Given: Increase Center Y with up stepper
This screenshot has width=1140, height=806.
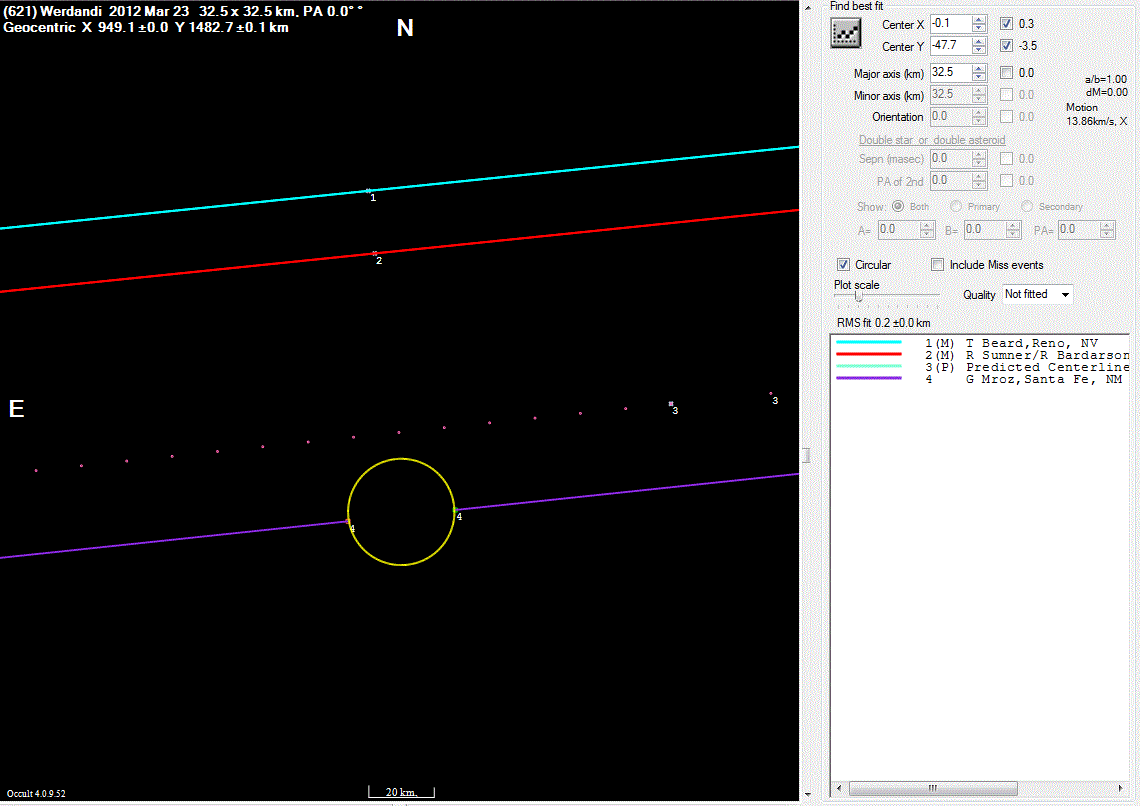Looking at the screenshot, I should point(979,41).
